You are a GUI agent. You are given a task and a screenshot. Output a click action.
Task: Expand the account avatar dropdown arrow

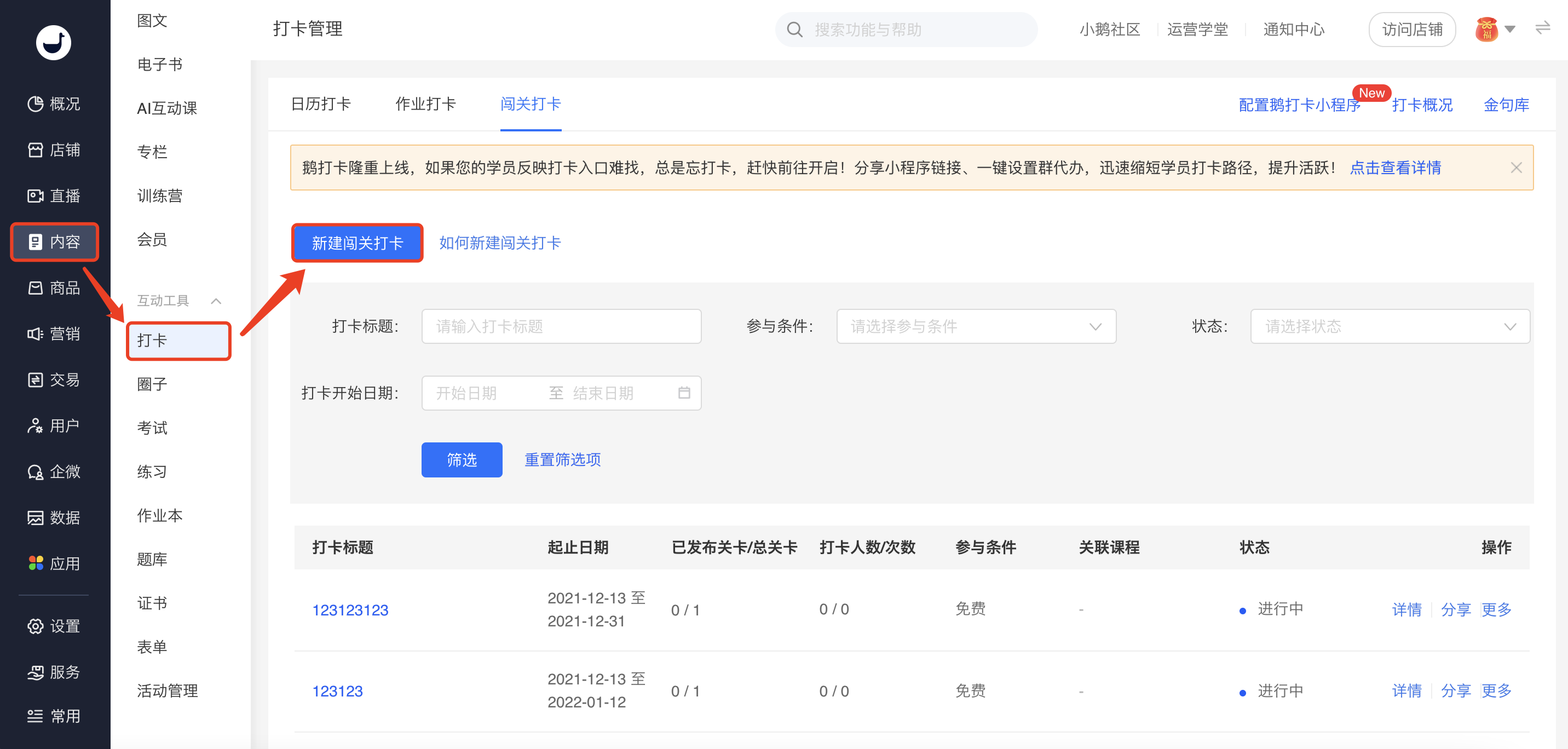[1509, 28]
